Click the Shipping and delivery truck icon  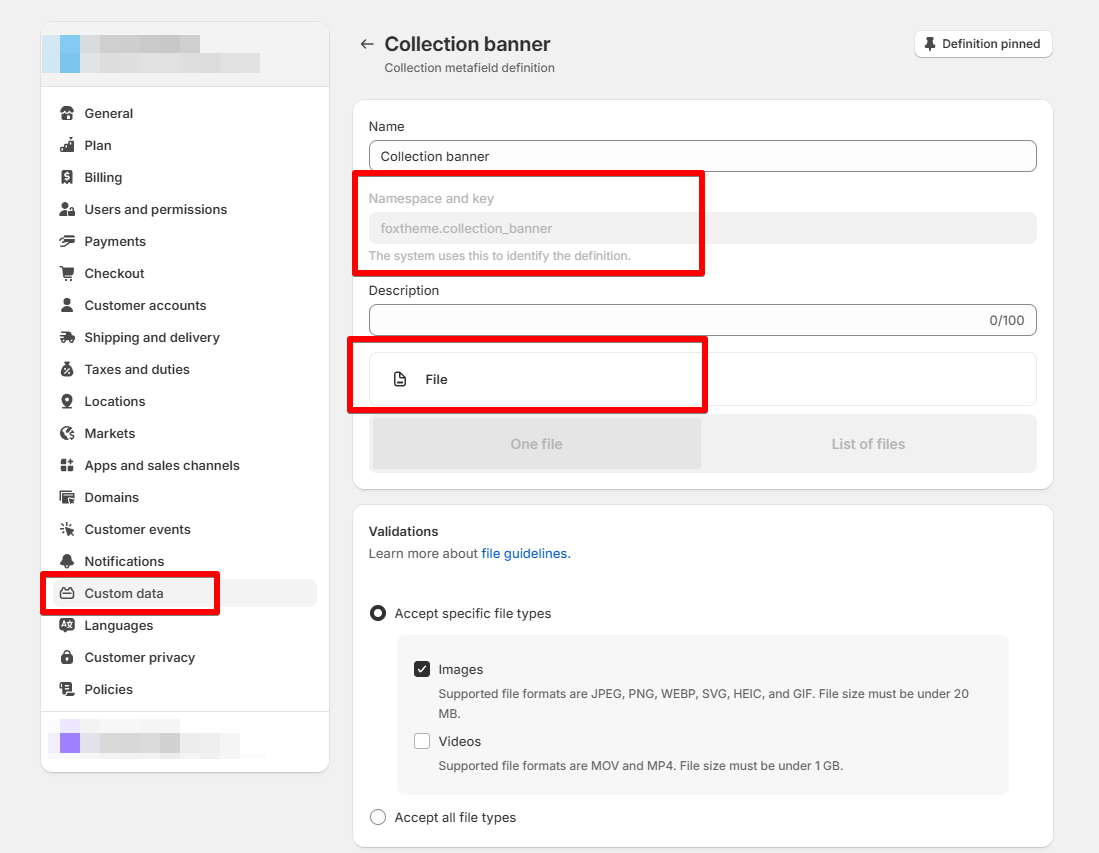67,337
